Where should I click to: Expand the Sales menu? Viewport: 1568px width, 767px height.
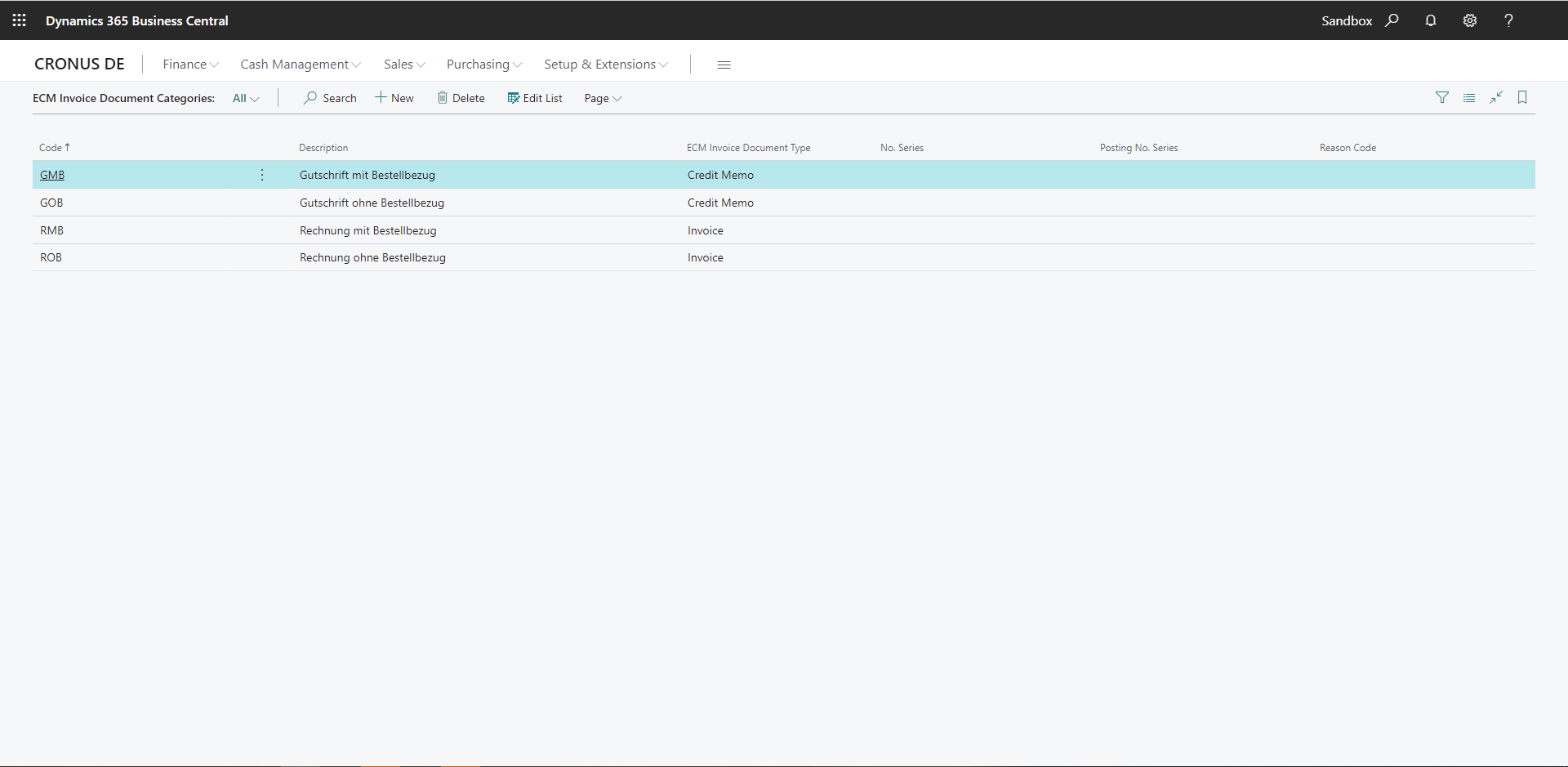[x=404, y=65]
